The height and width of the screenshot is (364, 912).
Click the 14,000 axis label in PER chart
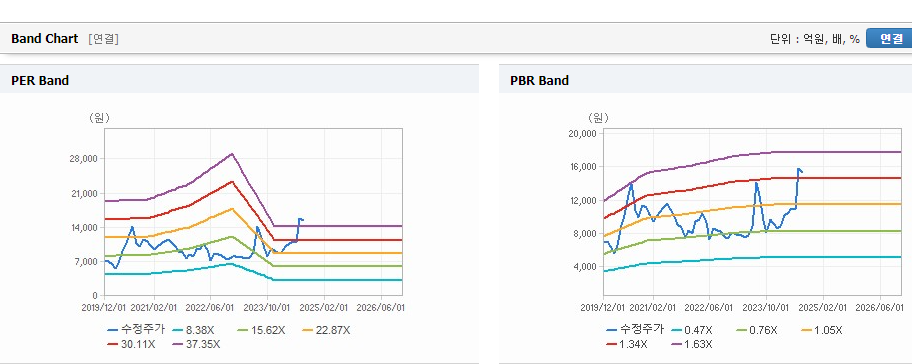[84, 227]
